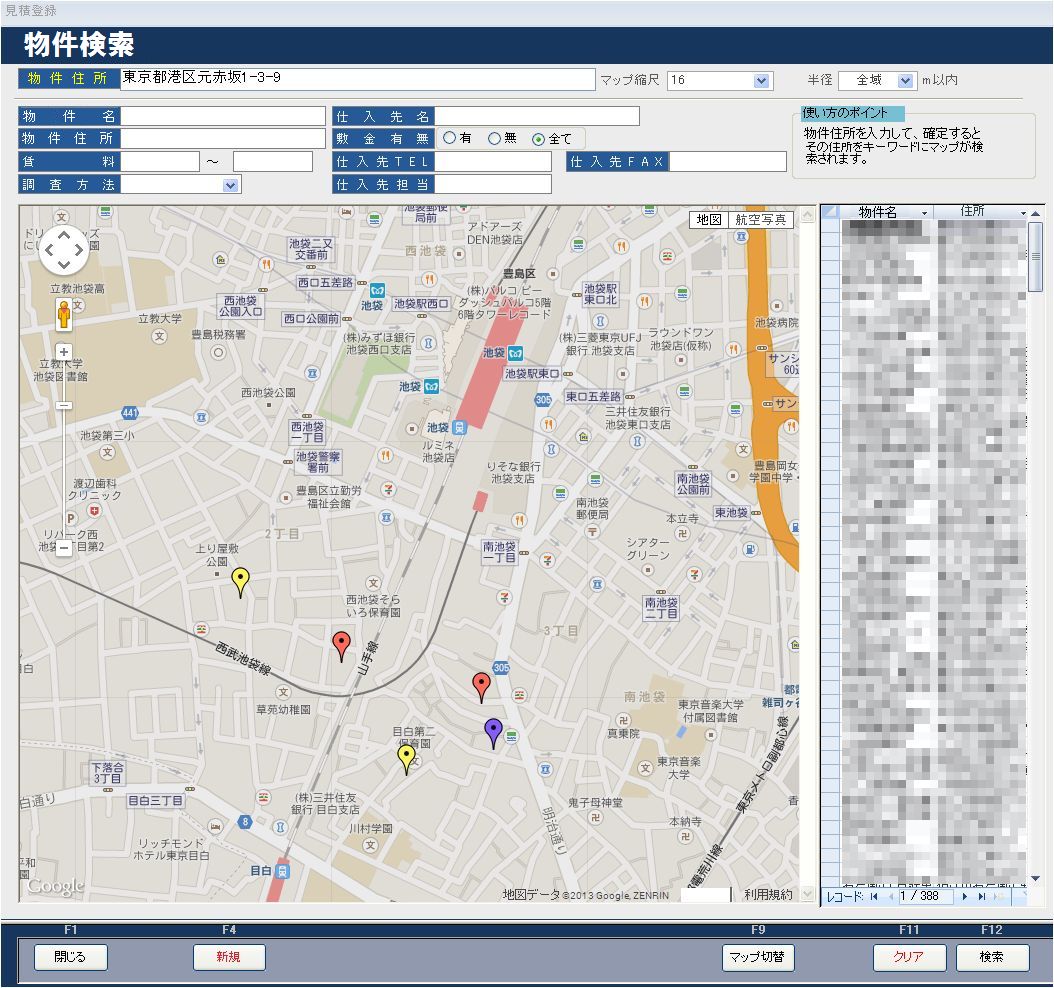Click the list vertical scrollbar thumb
This screenshot has width=1054, height=988.
pos(1035,256)
